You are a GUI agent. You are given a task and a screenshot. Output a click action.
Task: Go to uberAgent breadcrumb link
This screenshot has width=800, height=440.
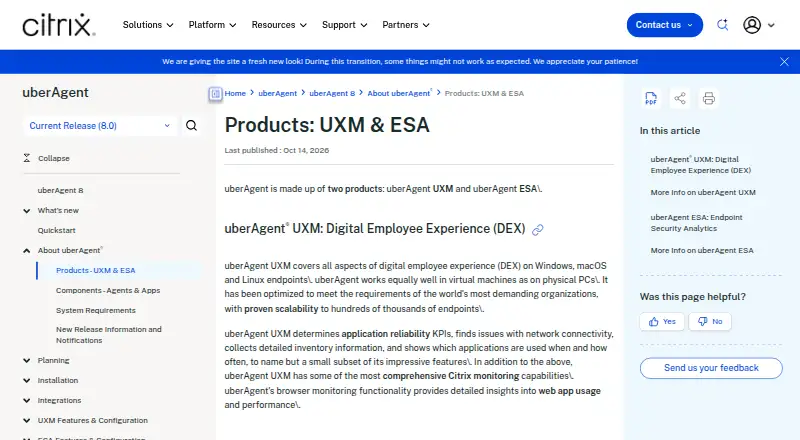(x=278, y=93)
